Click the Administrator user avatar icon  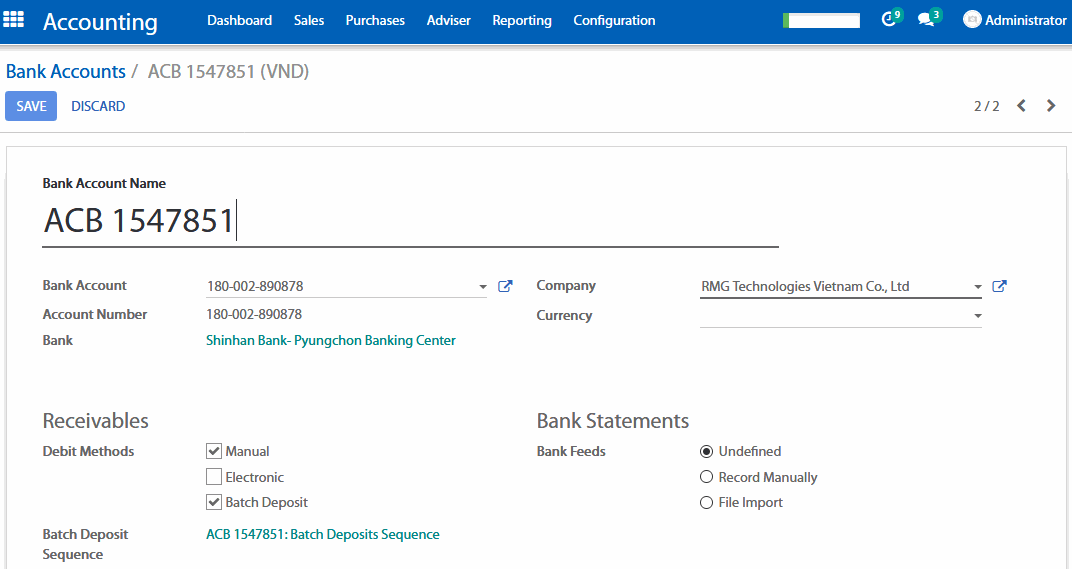tap(972, 20)
